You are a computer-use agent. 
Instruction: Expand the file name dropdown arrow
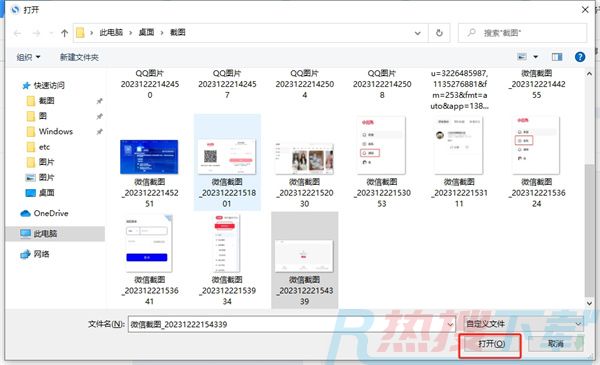point(450,324)
